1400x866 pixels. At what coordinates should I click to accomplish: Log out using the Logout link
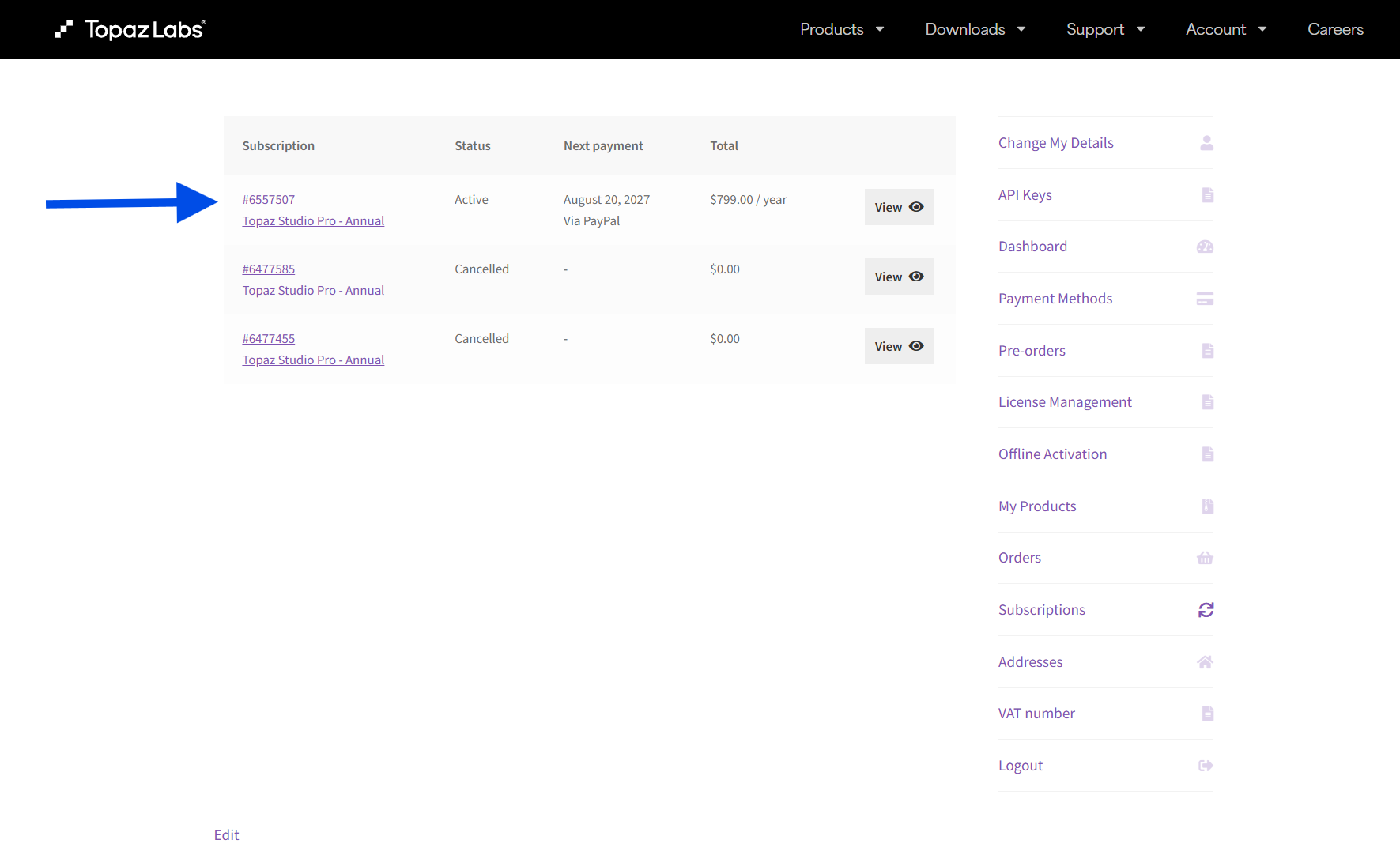(x=1021, y=766)
